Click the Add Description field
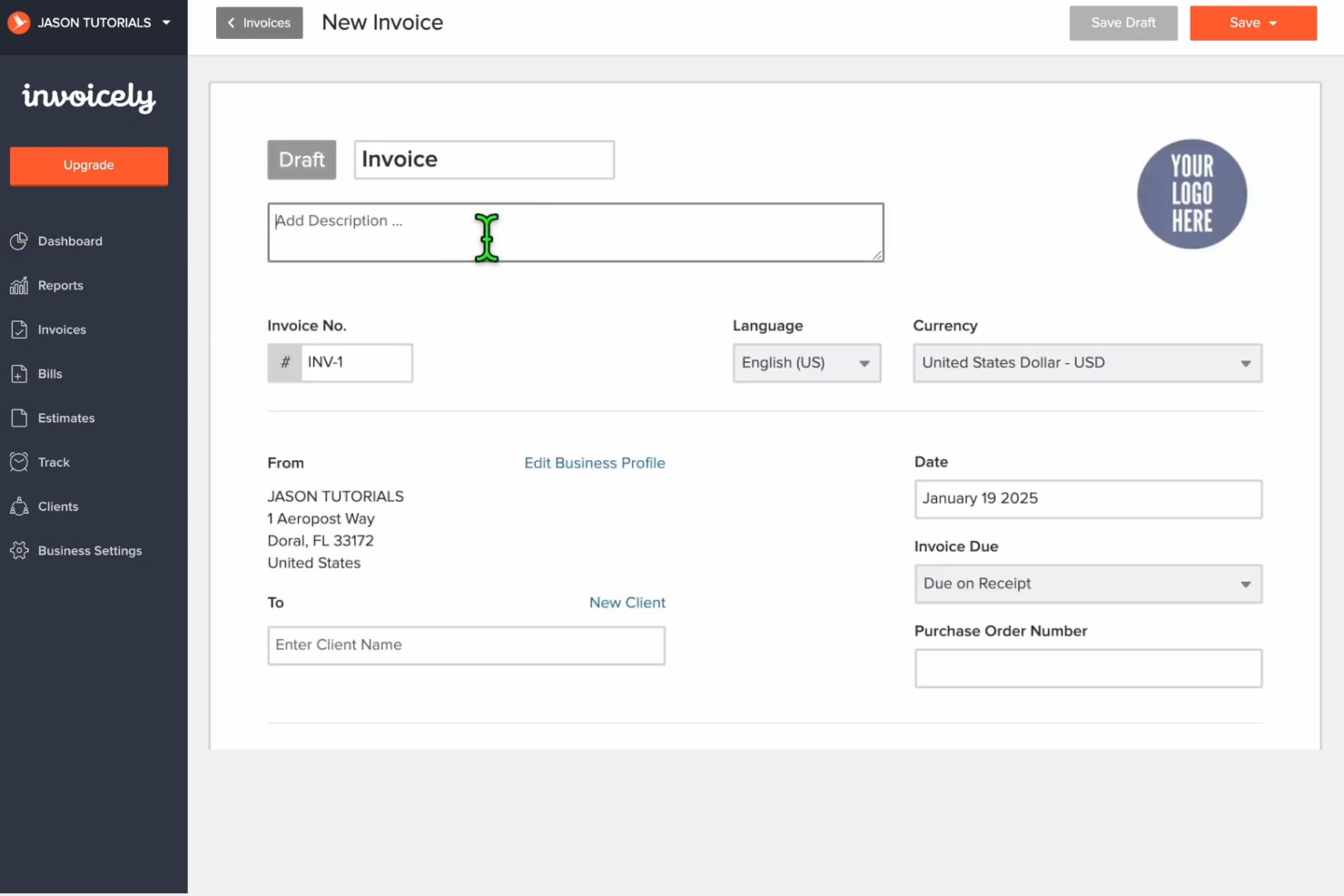1344x896 pixels. click(x=576, y=232)
